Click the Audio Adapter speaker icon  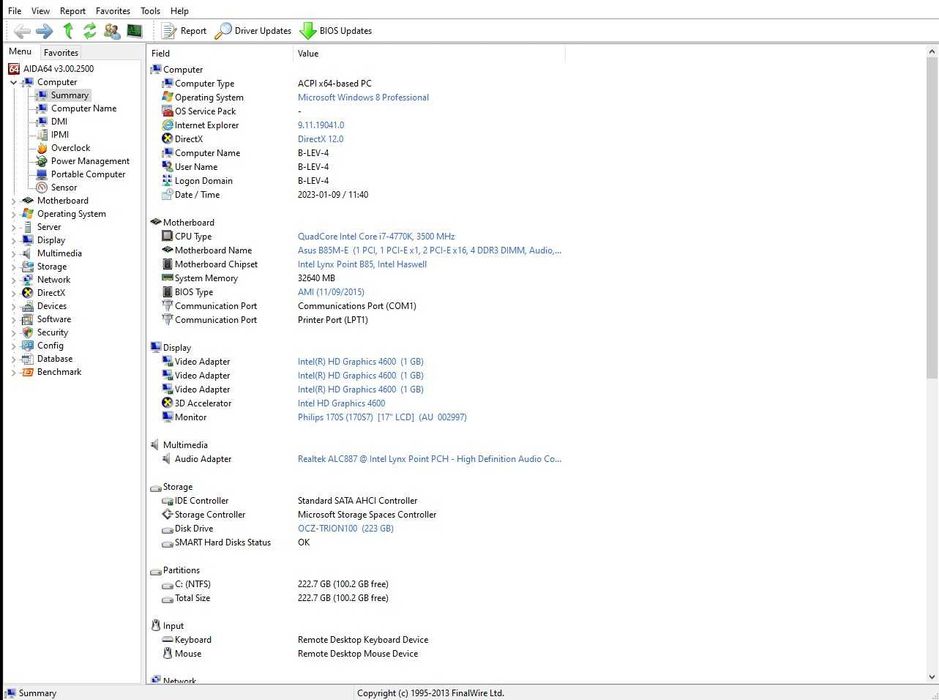pos(167,459)
